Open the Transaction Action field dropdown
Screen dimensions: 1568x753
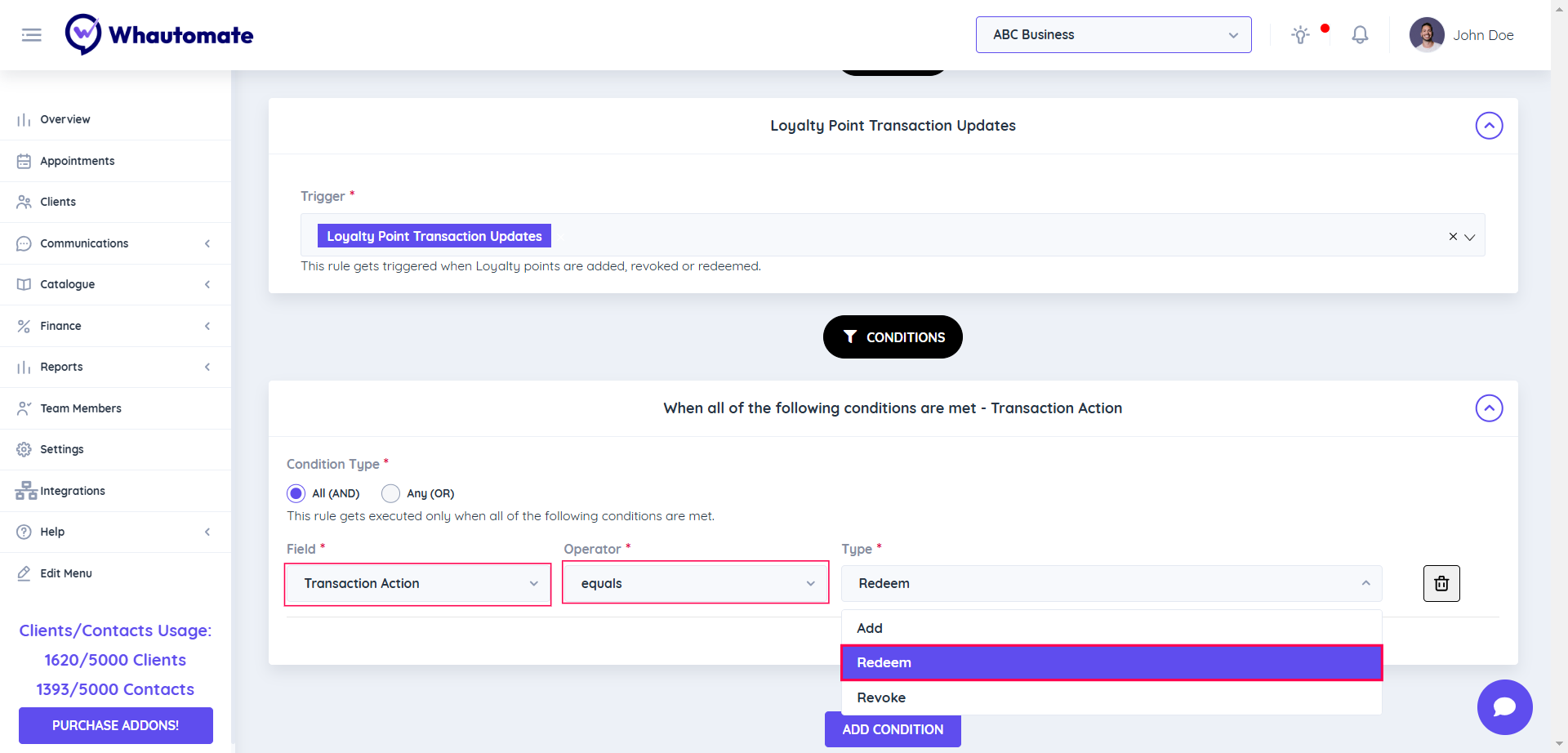tap(418, 584)
